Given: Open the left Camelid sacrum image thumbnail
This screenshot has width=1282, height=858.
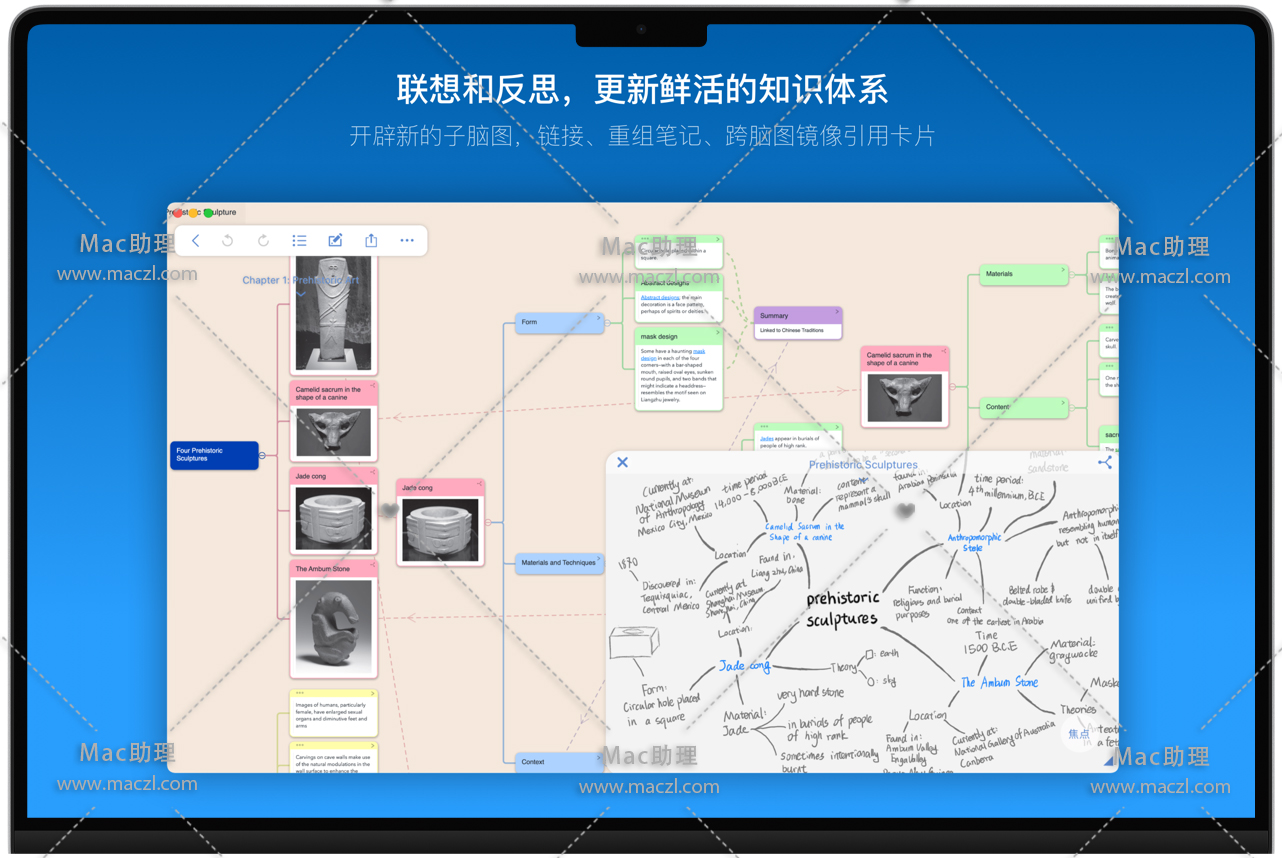Looking at the screenshot, I should 334,432.
